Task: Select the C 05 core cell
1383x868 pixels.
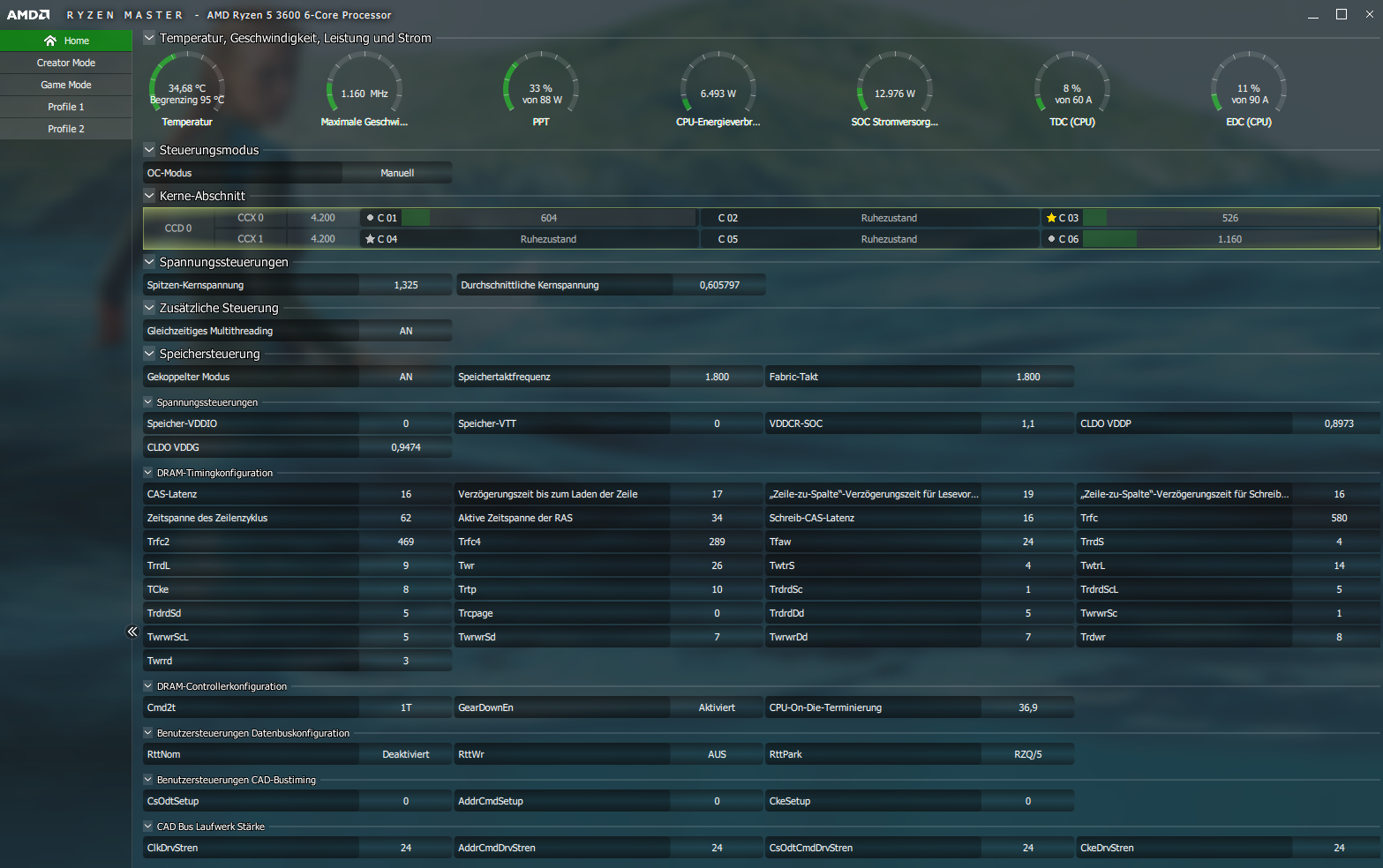Action: tap(870, 239)
